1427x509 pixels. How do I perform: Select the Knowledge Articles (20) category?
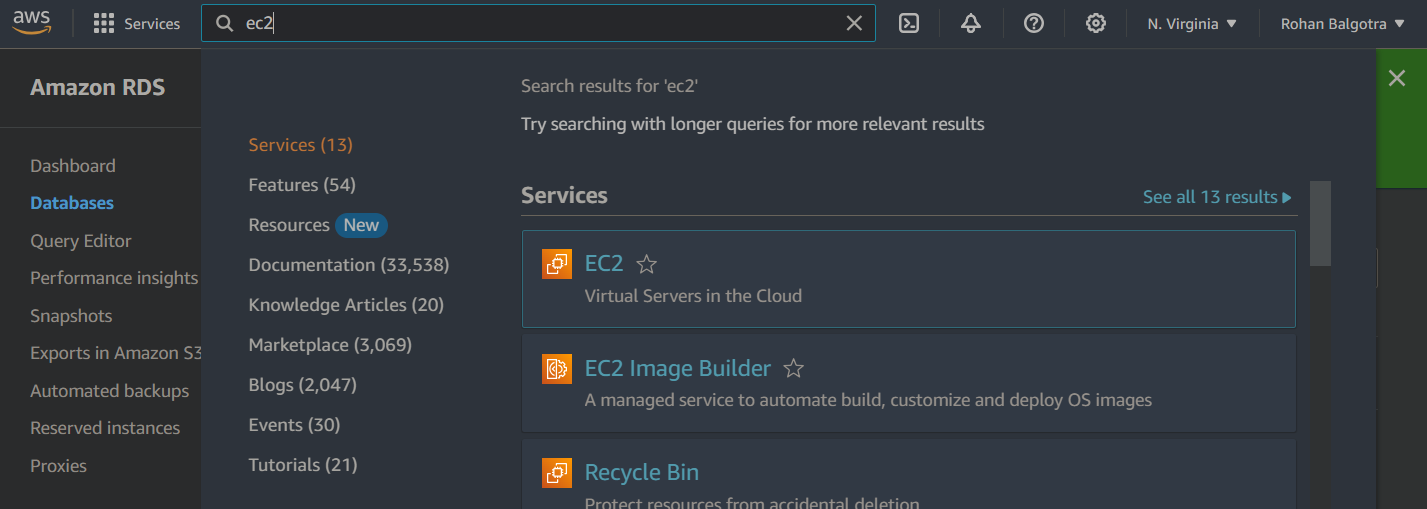pyautogui.click(x=346, y=305)
